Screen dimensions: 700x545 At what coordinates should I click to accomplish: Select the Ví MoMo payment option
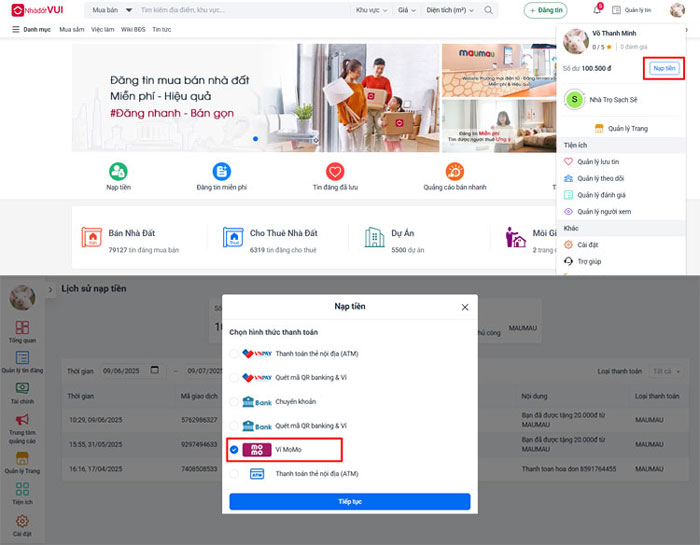coord(235,450)
